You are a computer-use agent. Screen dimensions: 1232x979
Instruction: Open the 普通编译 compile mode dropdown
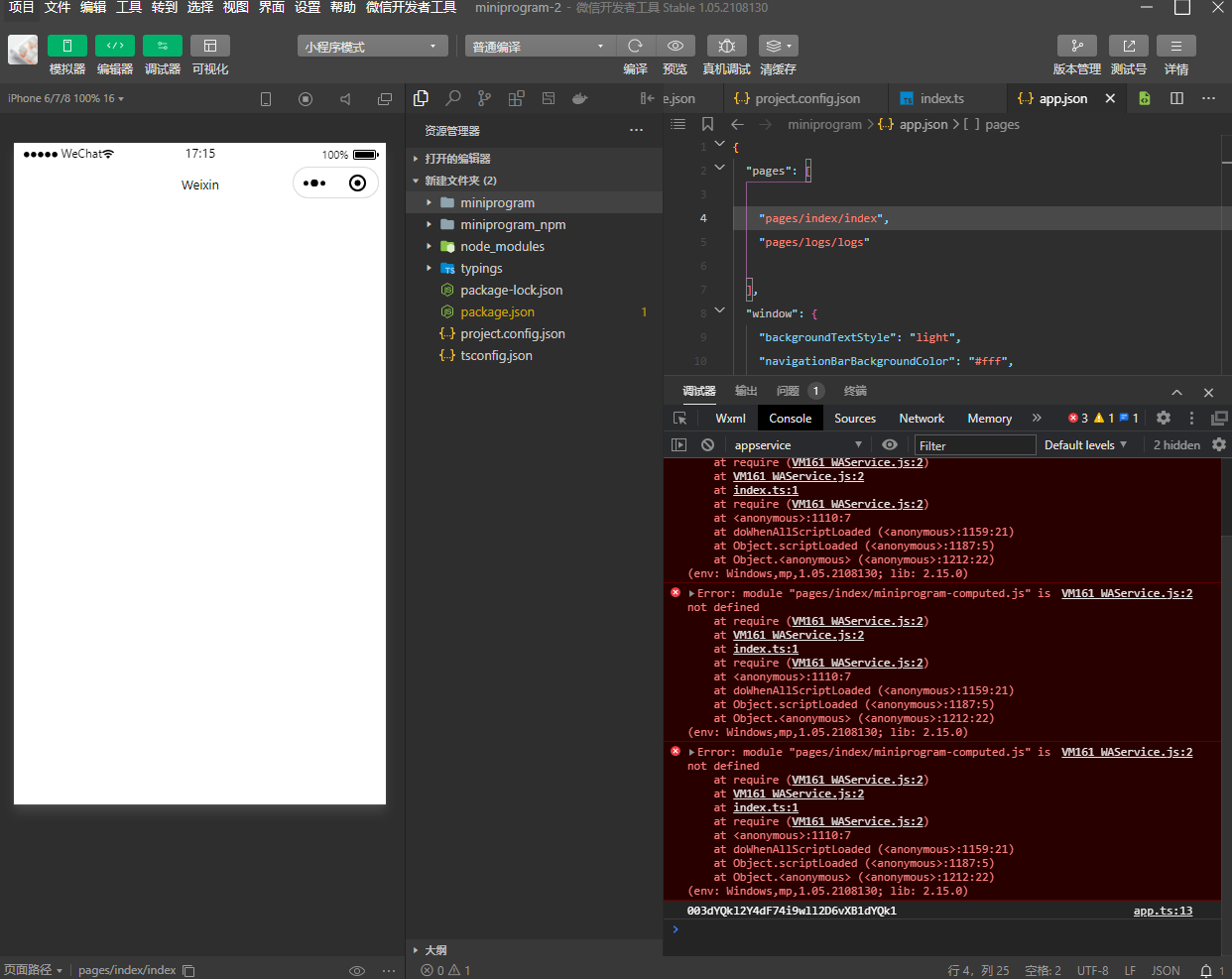541,47
